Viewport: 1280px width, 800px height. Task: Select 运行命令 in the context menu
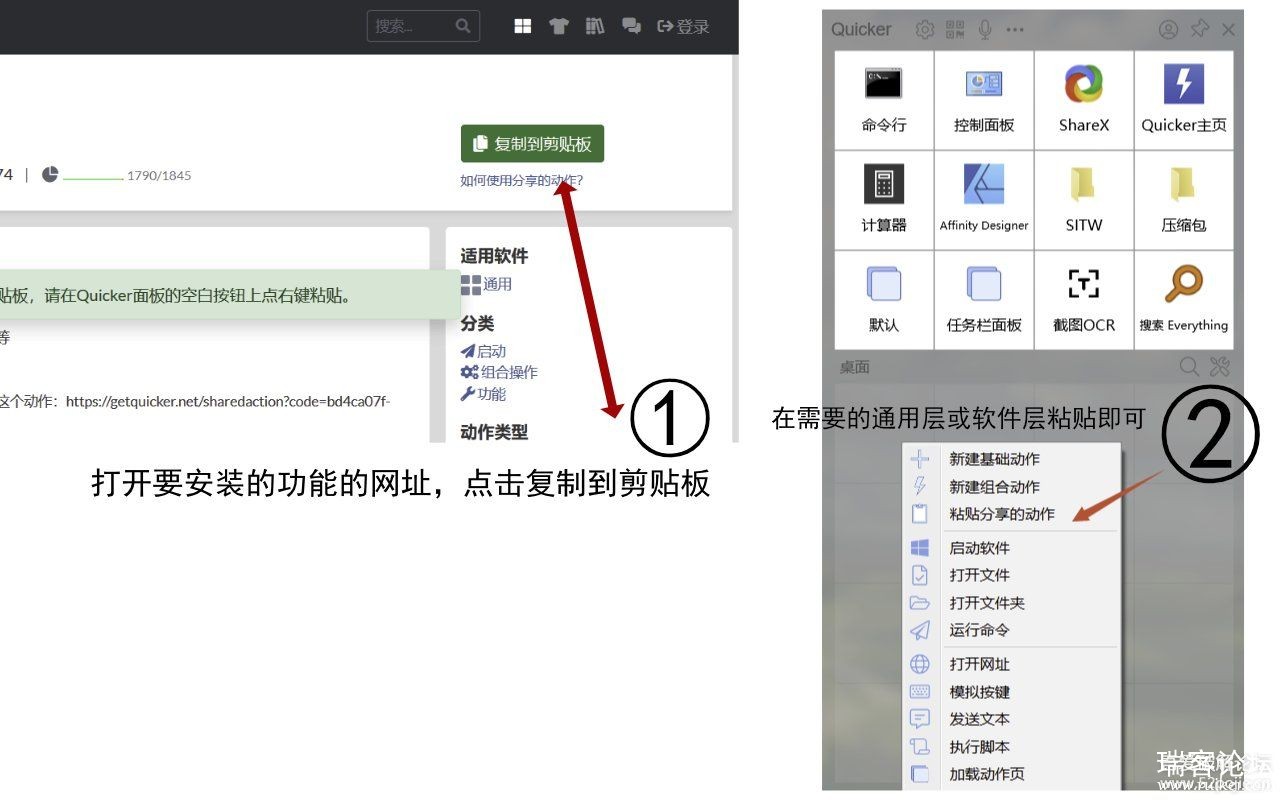tap(1012, 630)
